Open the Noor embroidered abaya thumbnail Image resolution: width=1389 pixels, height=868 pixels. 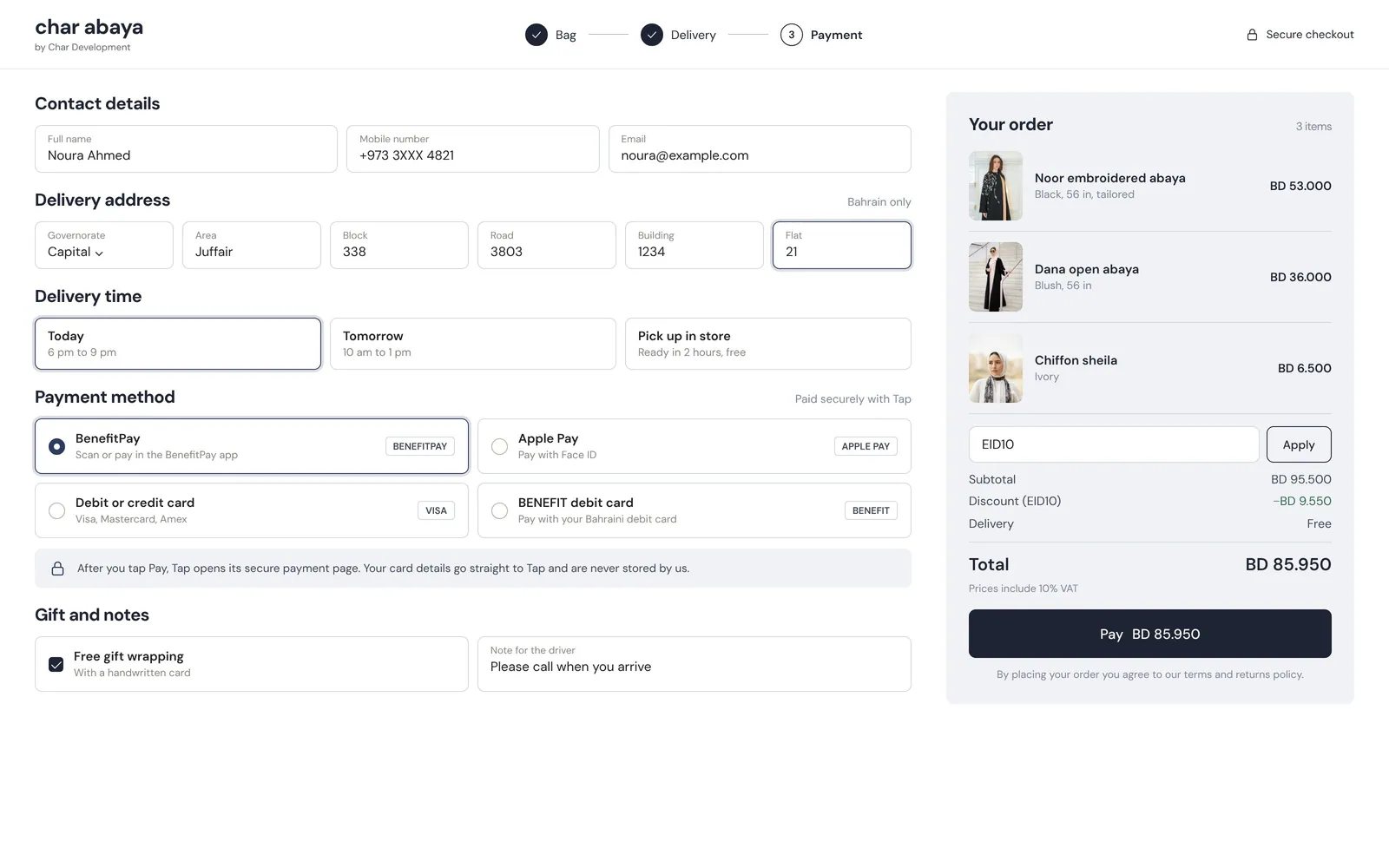(996, 186)
